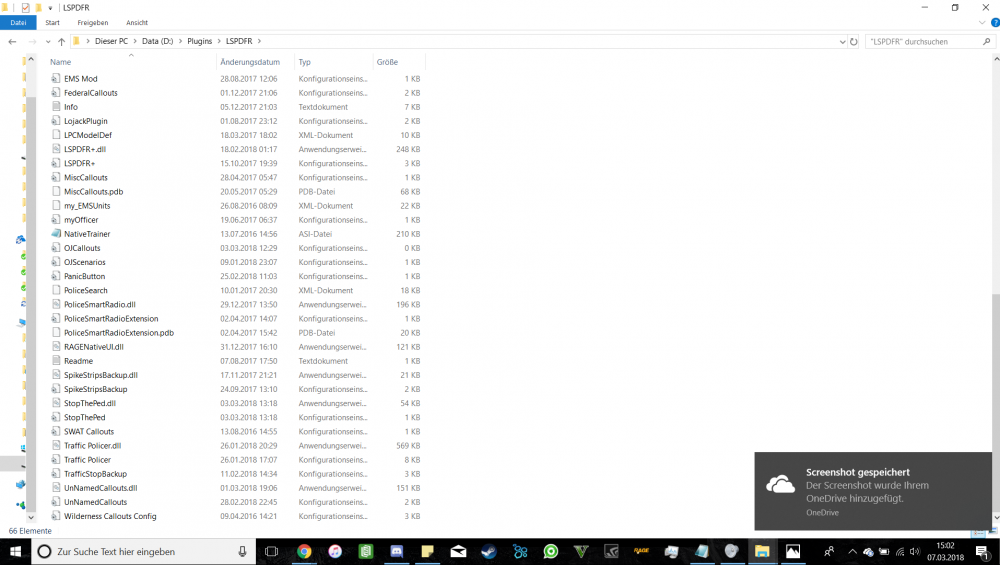Open Task View on the taskbar
Image resolution: width=1000 pixels, height=565 pixels.
[x=271, y=552]
